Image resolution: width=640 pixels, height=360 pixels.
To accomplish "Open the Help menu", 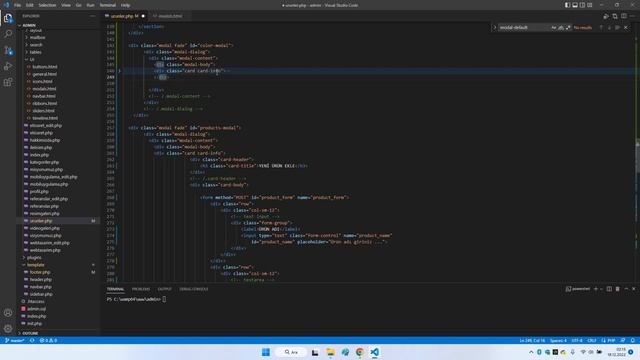I will 125,5.
